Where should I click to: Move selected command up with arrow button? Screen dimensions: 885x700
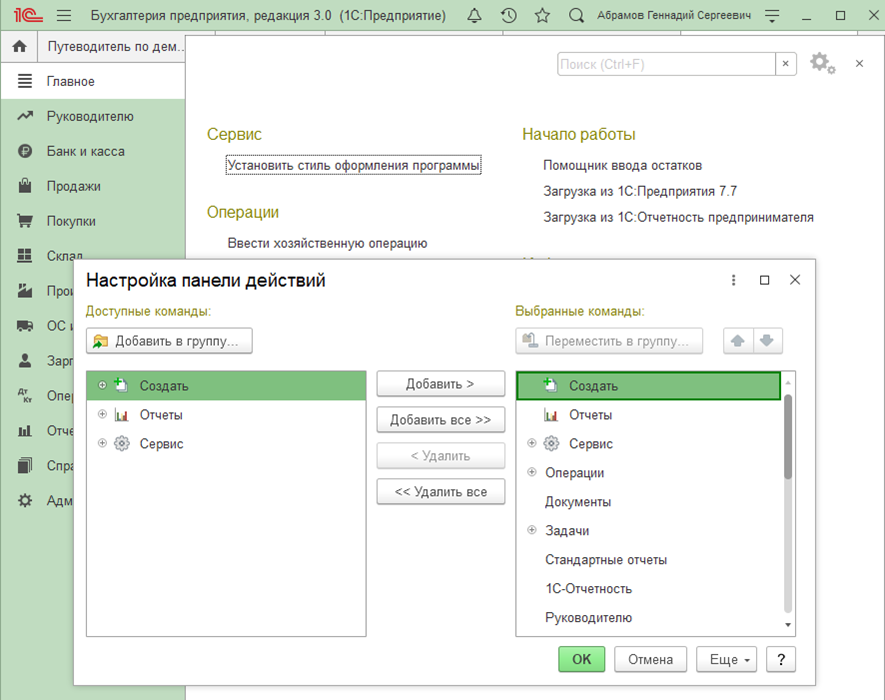tap(738, 341)
